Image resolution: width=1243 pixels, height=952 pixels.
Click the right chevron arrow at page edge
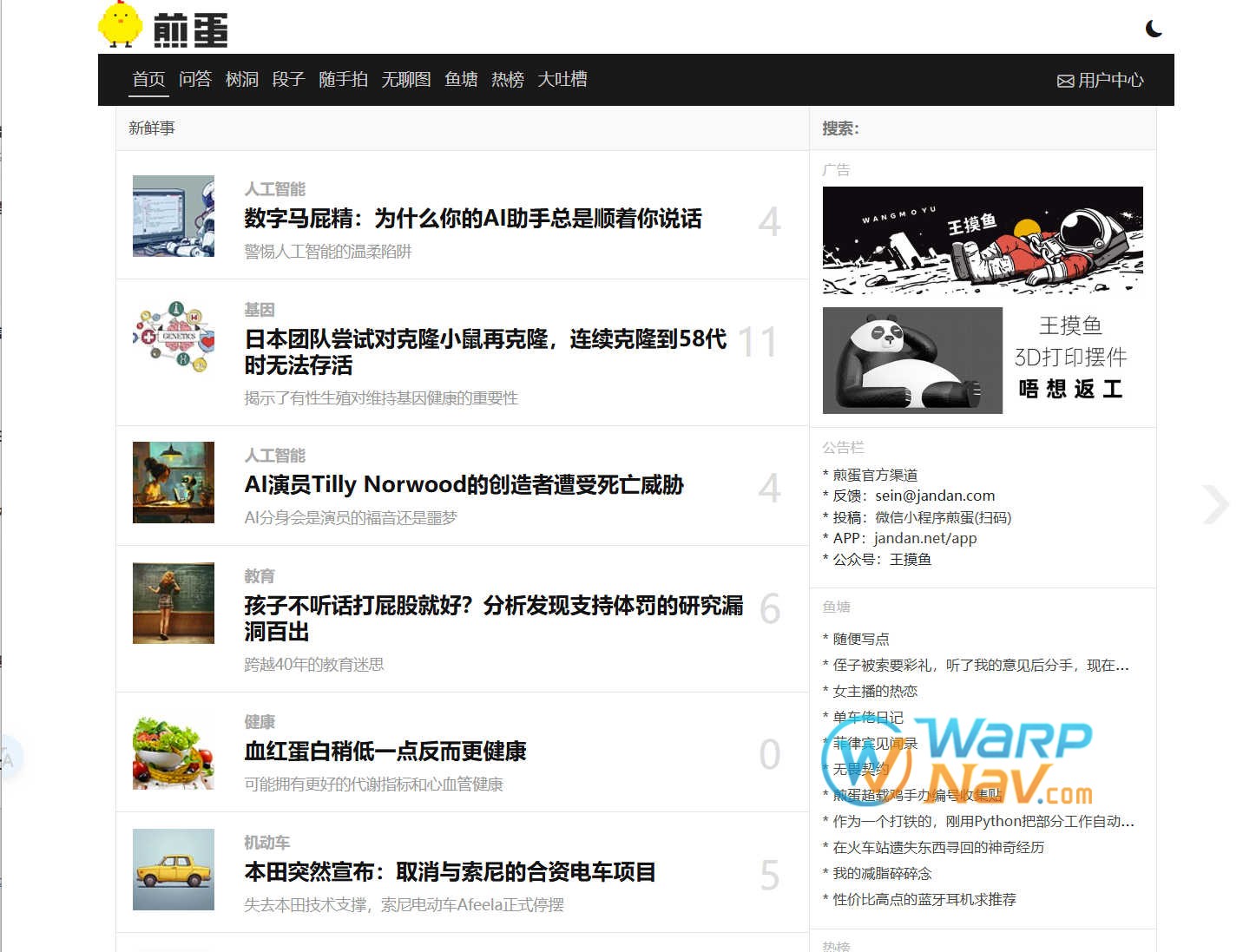1216,505
